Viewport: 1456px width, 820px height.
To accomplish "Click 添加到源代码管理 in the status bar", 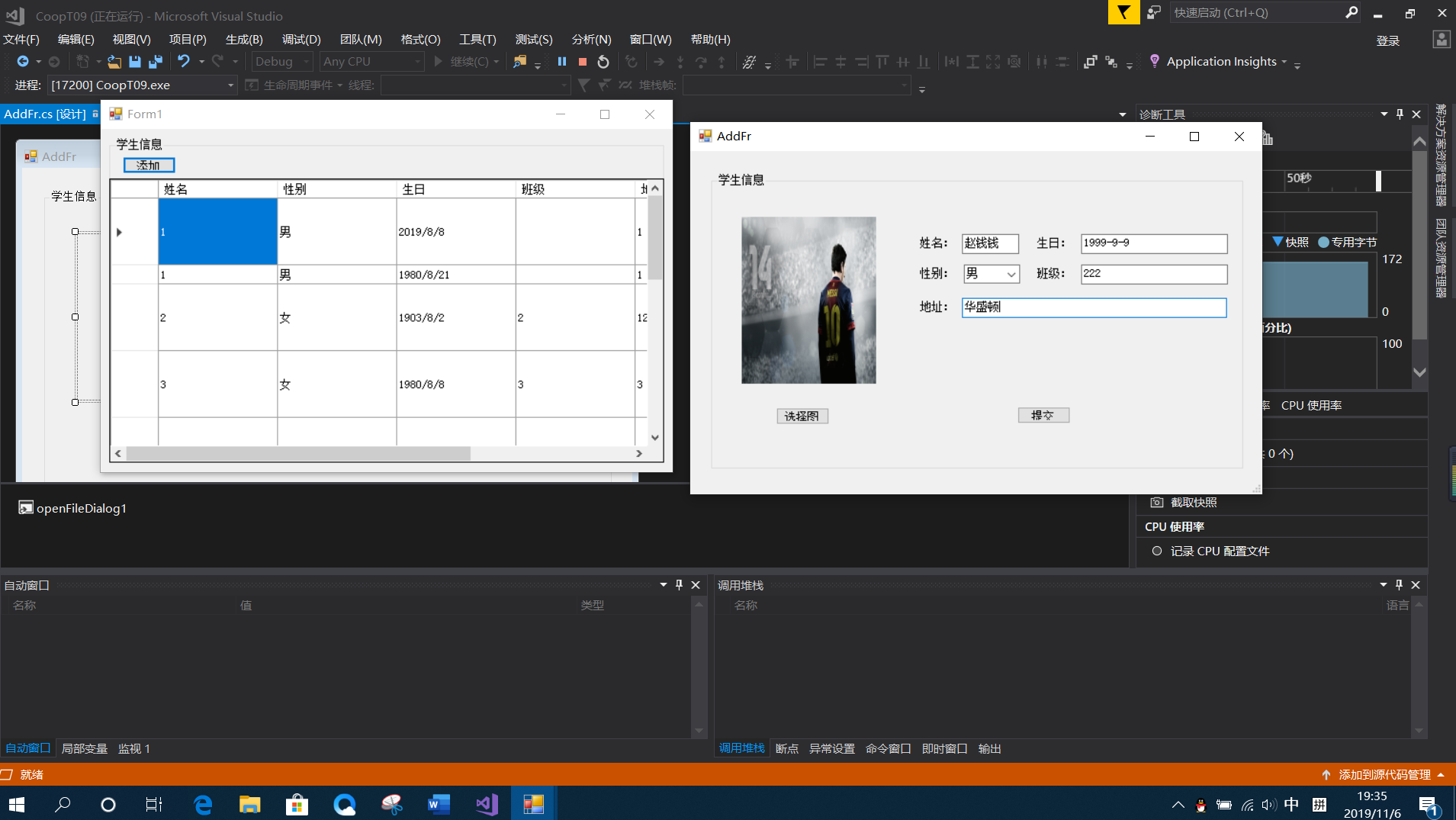I will click(1384, 775).
